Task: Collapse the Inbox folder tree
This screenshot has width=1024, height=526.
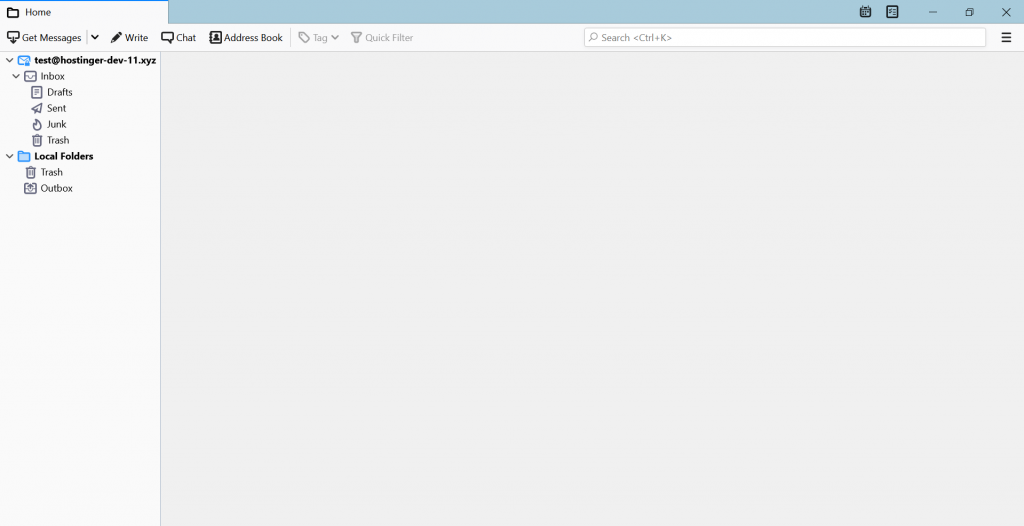Action: click(x=16, y=76)
